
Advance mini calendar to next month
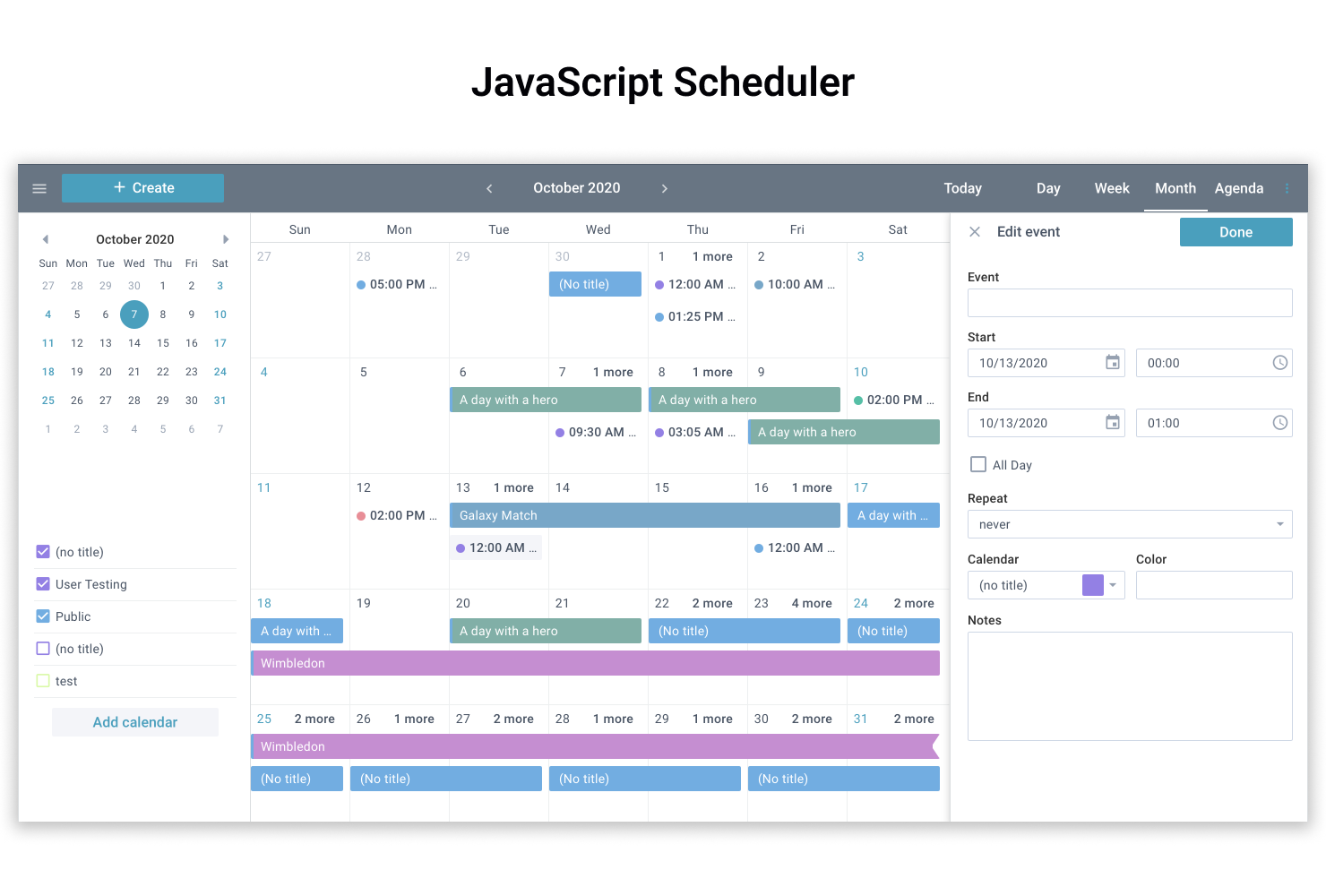(x=226, y=239)
